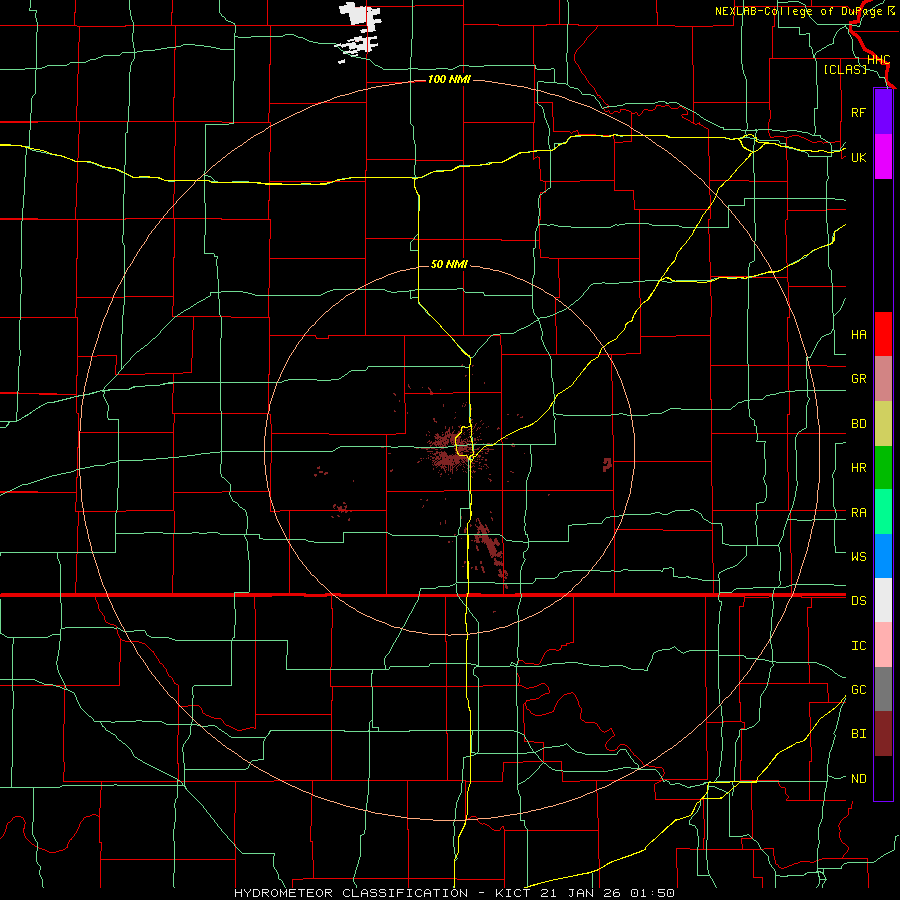900x900 pixels.
Task: Click the BD yellow legend swatch
Action: click(x=883, y=424)
